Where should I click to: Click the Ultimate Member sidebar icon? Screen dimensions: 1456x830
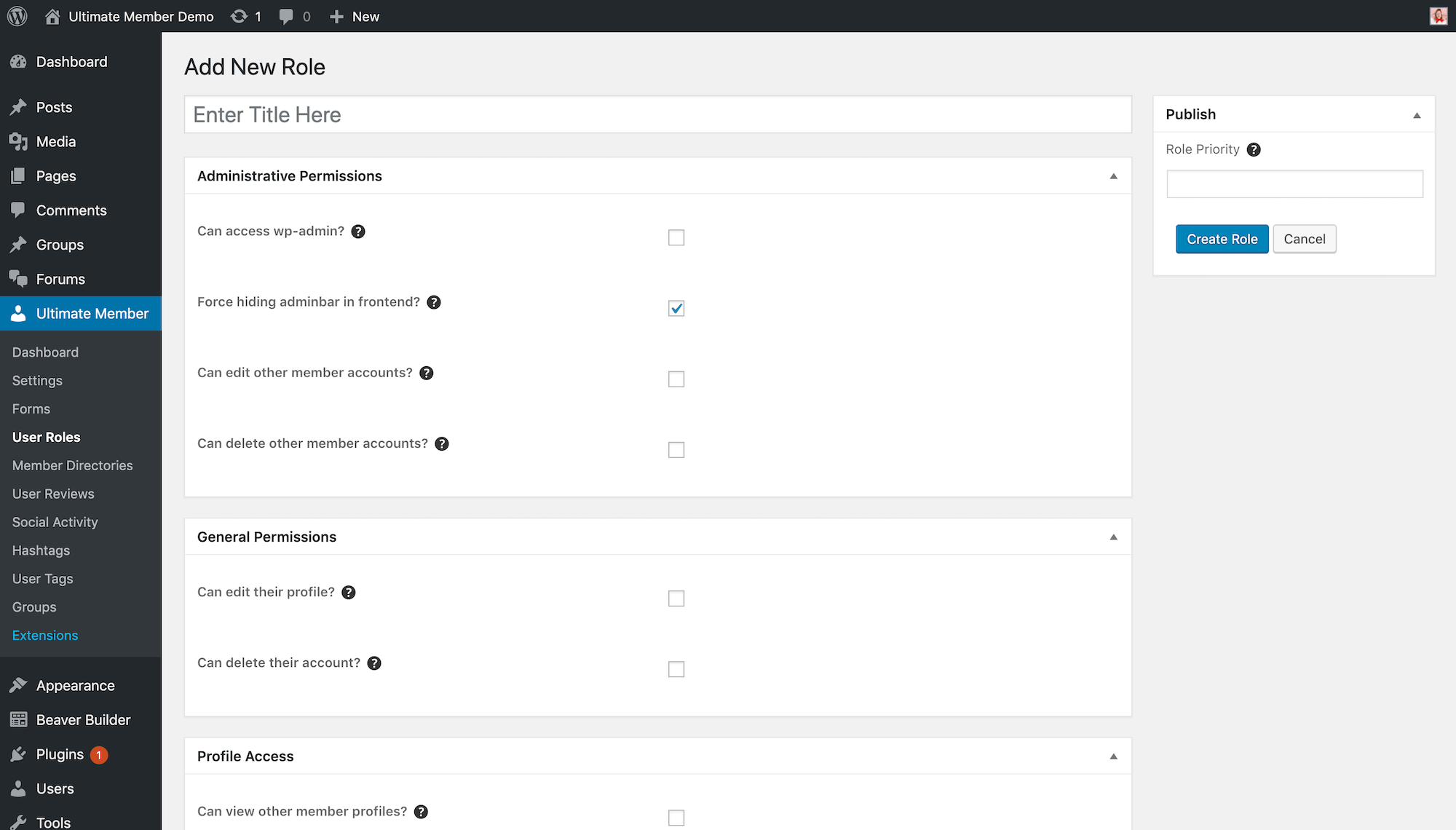[x=18, y=313]
